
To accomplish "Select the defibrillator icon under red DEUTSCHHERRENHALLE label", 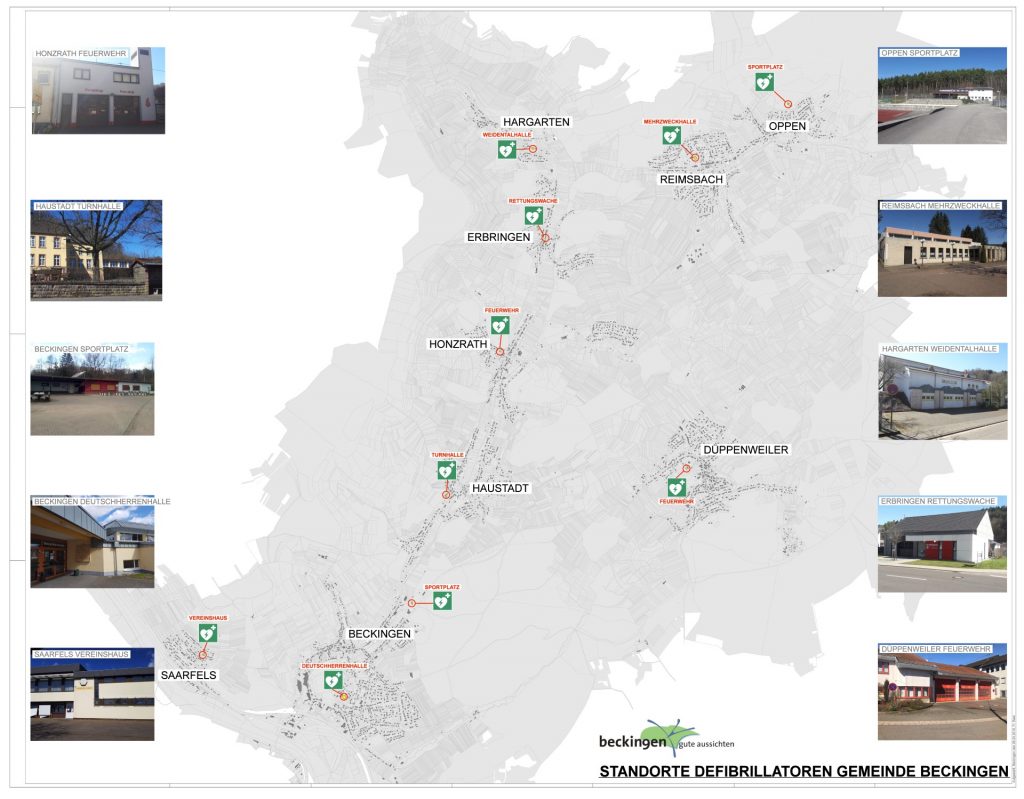I will pos(333,680).
